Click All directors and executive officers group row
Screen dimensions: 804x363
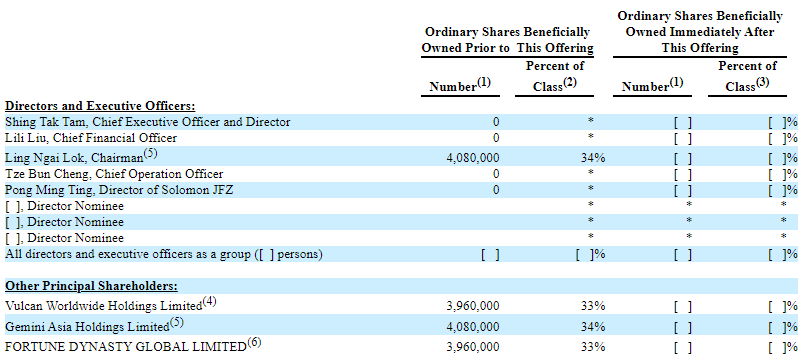click(x=401, y=254)
